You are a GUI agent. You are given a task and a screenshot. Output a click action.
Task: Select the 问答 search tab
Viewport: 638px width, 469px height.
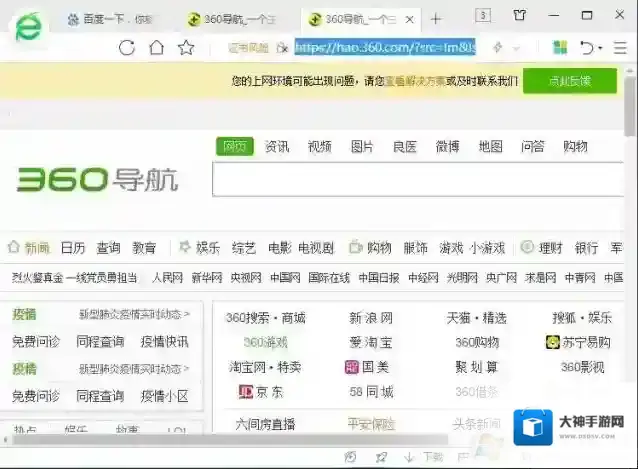pos(533,146)
